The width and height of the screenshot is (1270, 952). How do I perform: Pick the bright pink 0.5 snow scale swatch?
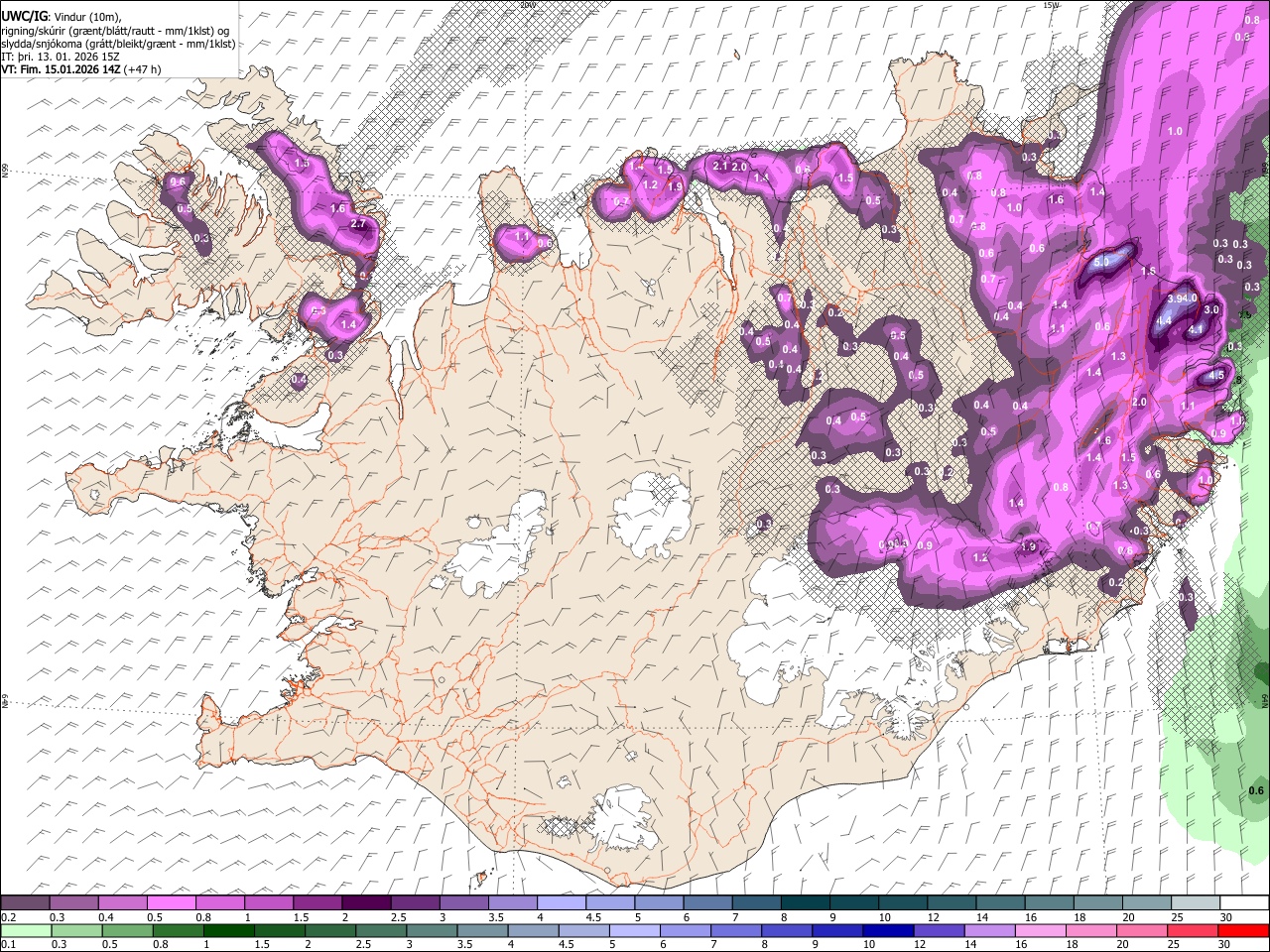pyautogui.click(x=171, y=903)
